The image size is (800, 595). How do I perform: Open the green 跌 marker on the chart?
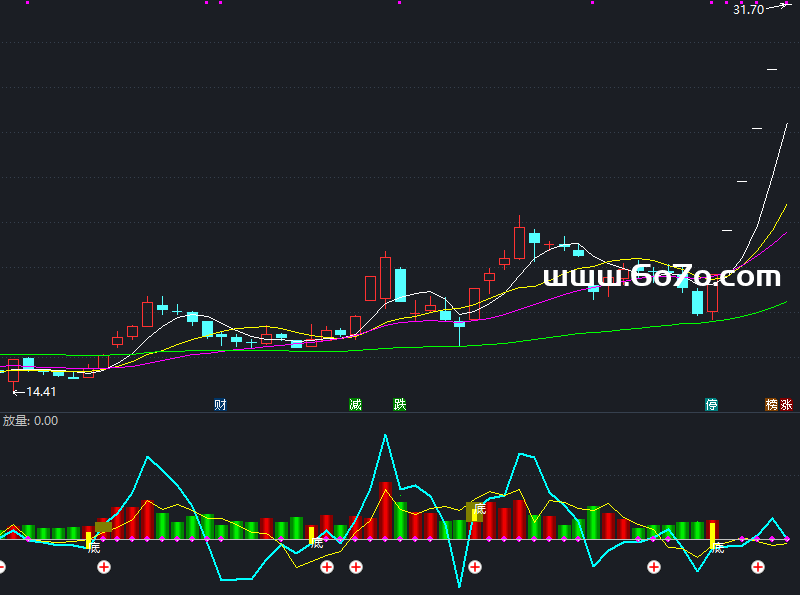point(400,405)
